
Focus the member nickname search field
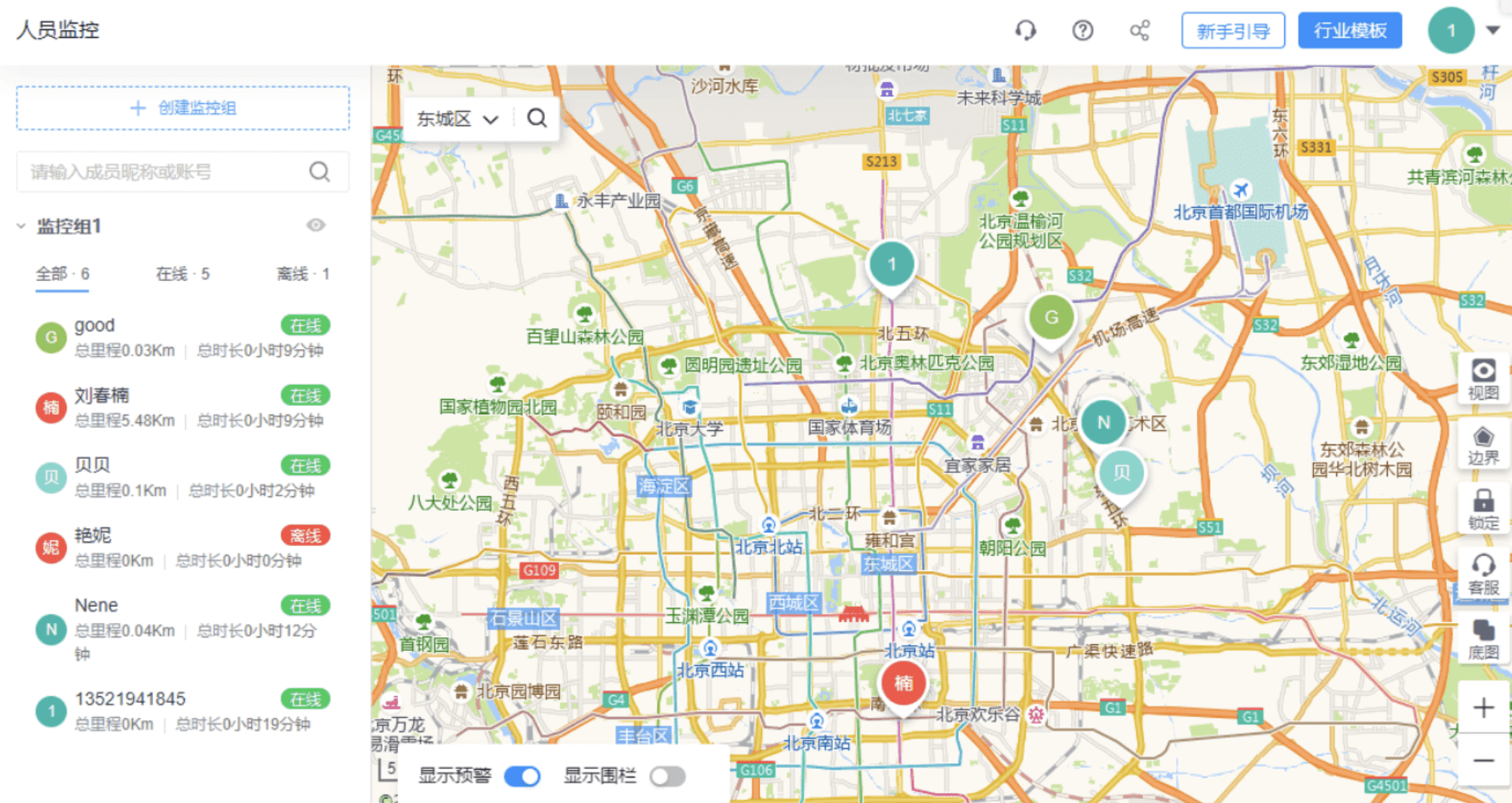(182, 172)
